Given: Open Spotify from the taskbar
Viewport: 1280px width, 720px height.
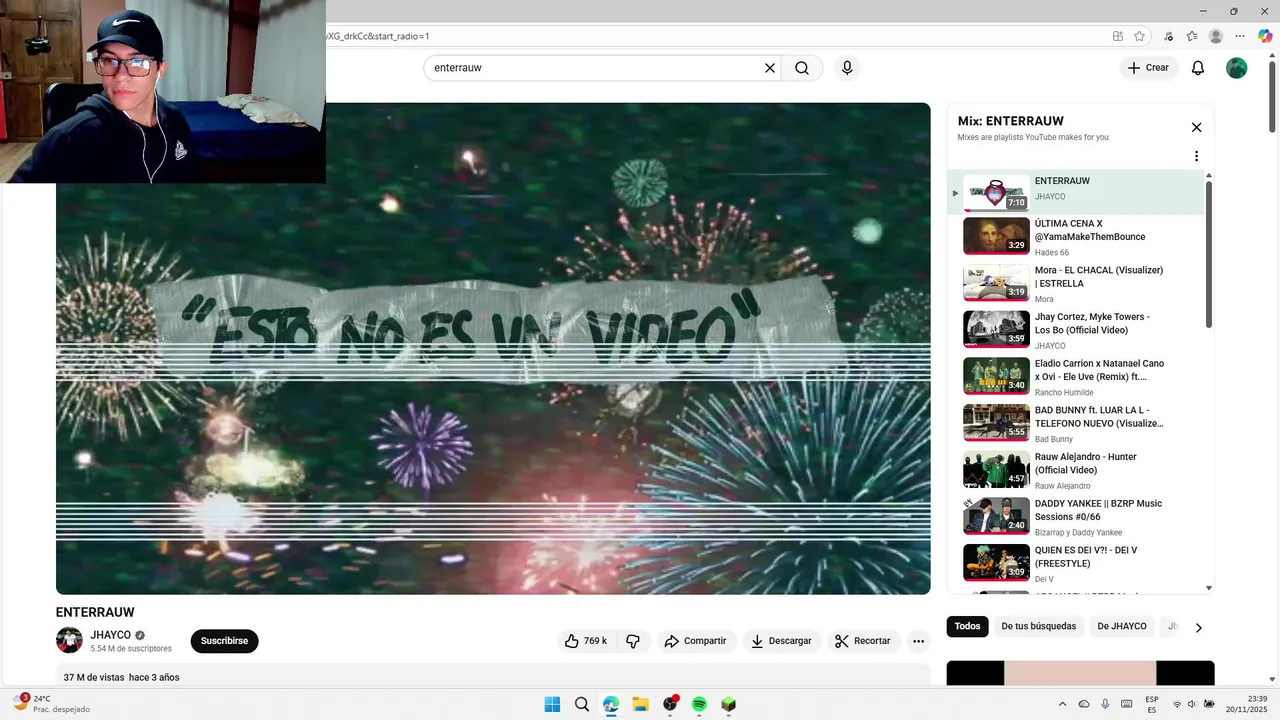Looking at the screenshot, I should [x=699, y=704].
